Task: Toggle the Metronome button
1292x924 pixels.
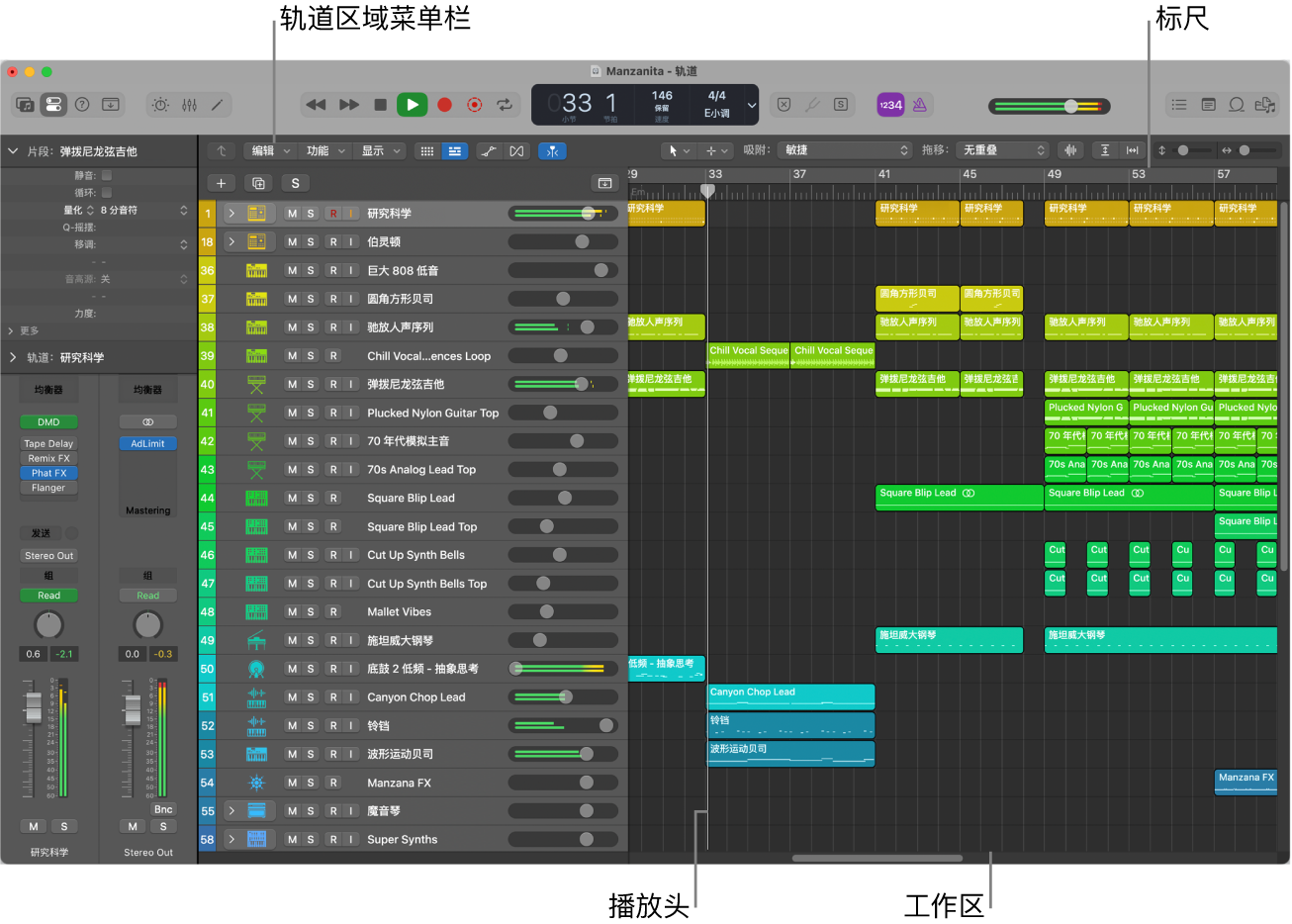Action: click(x=919, y=105)
